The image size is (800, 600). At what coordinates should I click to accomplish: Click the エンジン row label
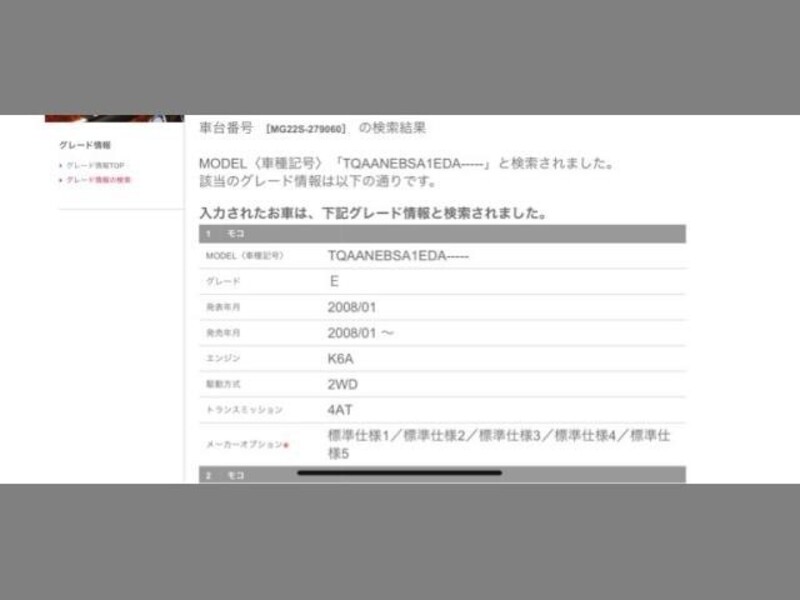tap(223, 358)
